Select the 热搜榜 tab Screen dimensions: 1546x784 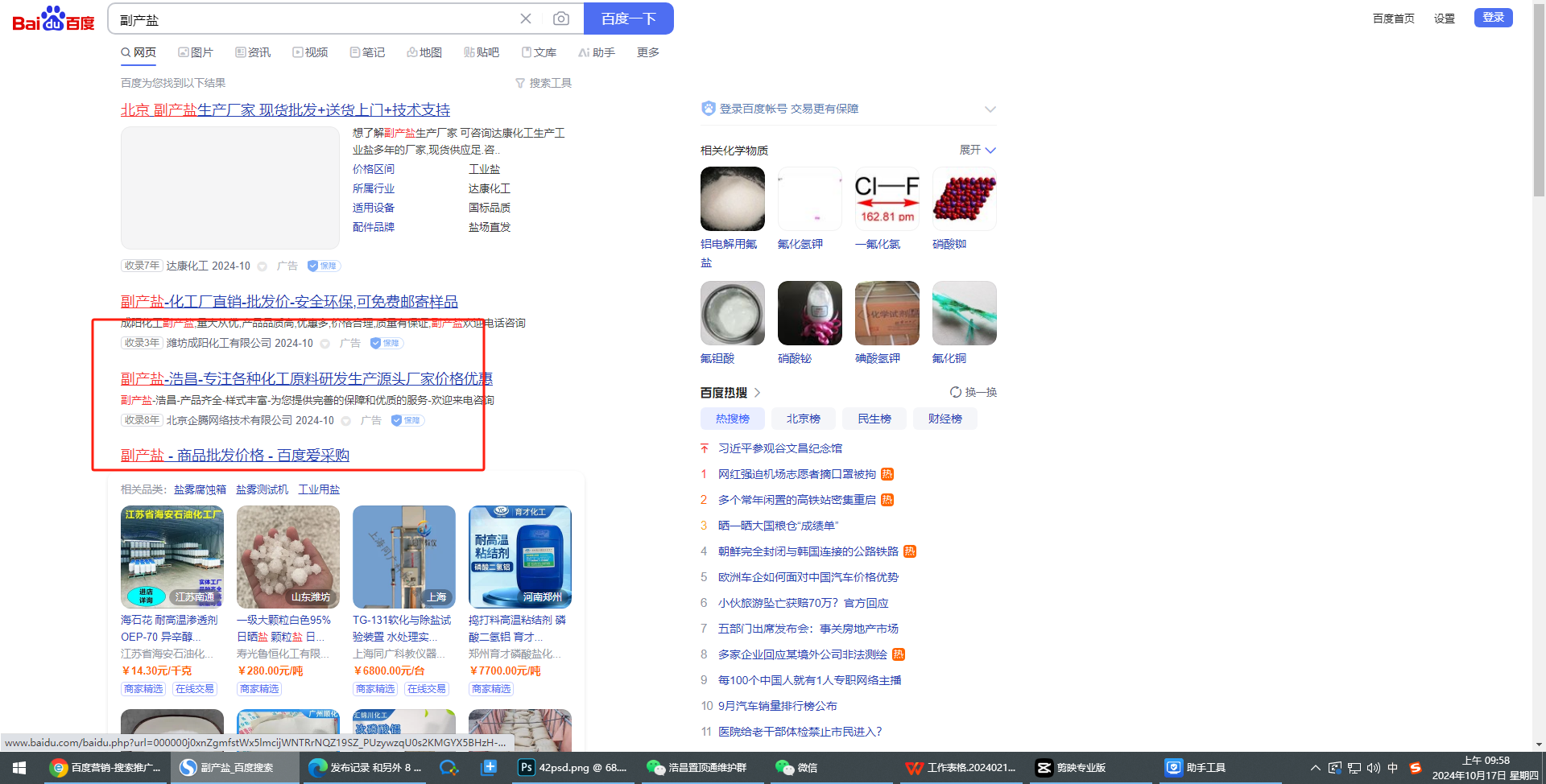coord(733,419)
